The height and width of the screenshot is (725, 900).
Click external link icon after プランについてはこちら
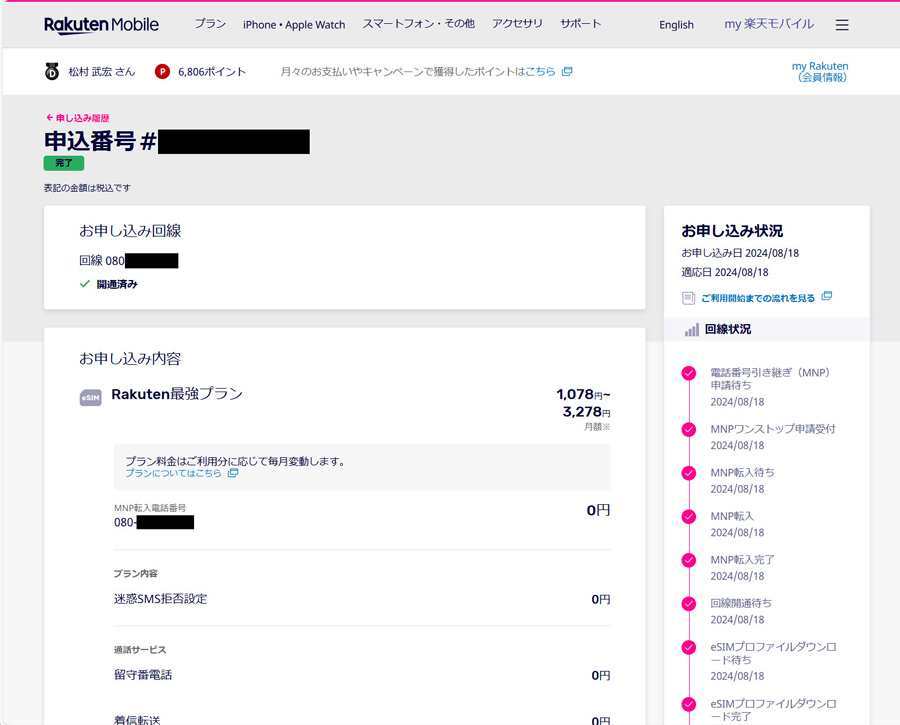233,473
